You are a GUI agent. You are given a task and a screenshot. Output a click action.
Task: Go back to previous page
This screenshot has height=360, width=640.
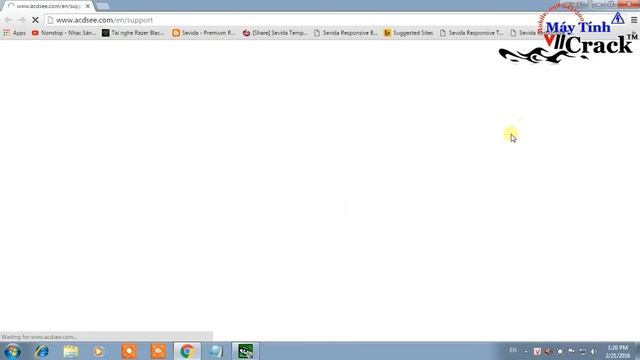pos(8,20)
